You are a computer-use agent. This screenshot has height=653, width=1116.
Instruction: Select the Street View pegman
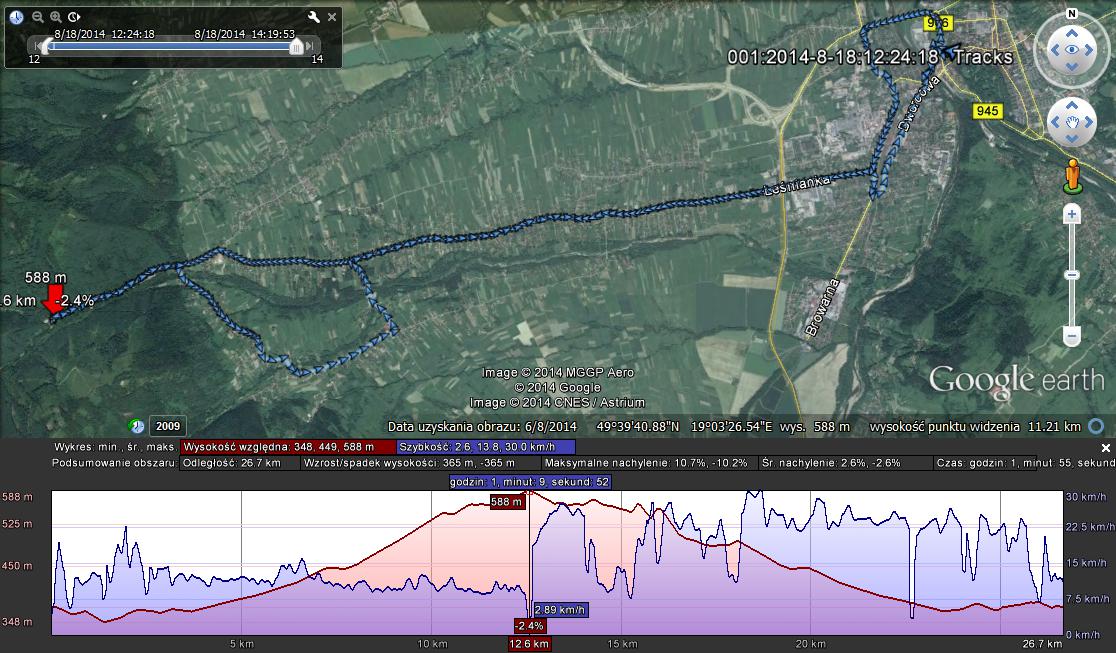[x=1072, y=175]
